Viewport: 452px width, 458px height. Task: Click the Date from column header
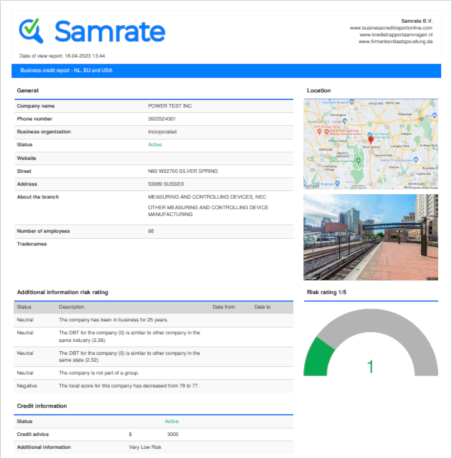[223, 307]
